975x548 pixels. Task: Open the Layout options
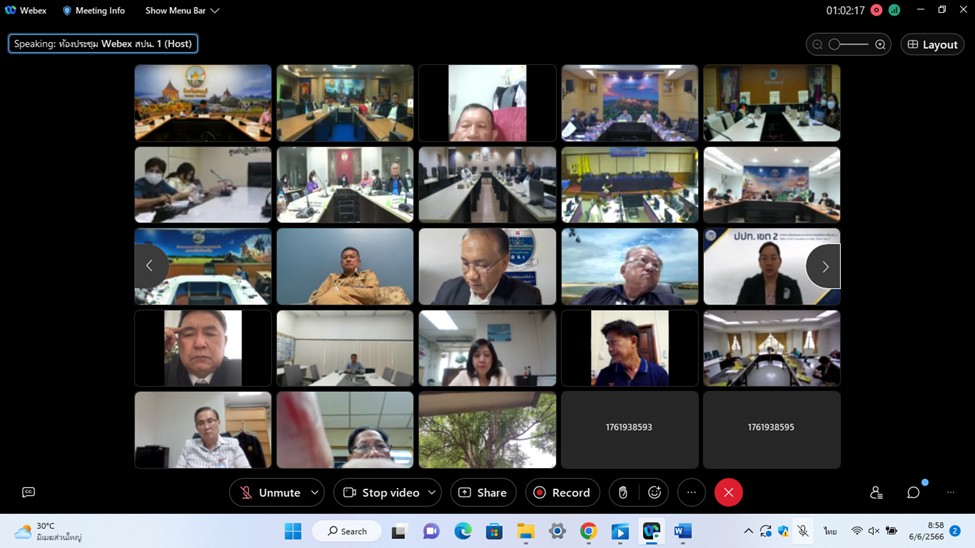tap(932, 44)
